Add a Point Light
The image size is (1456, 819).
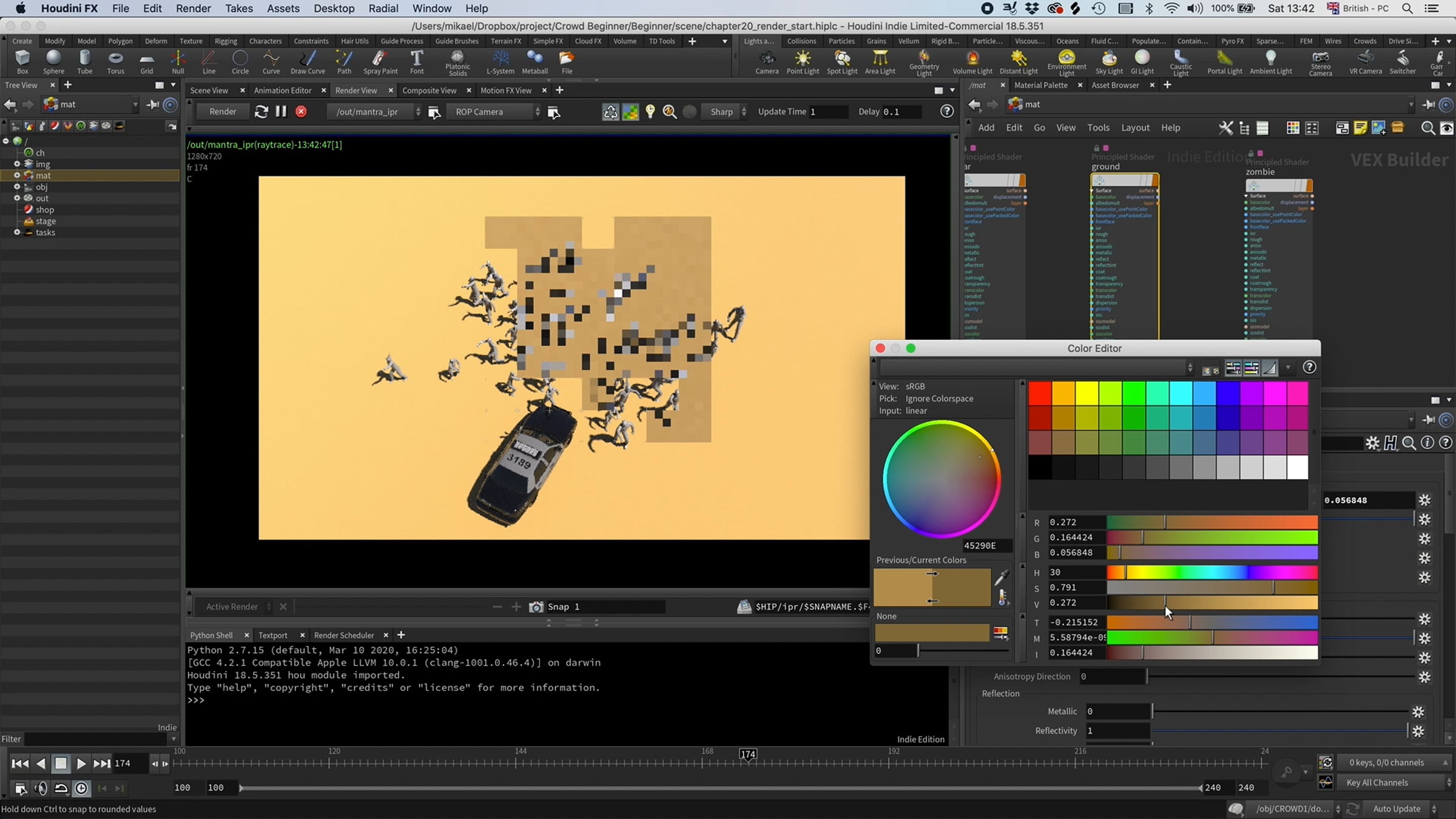(x=803, y=62)
